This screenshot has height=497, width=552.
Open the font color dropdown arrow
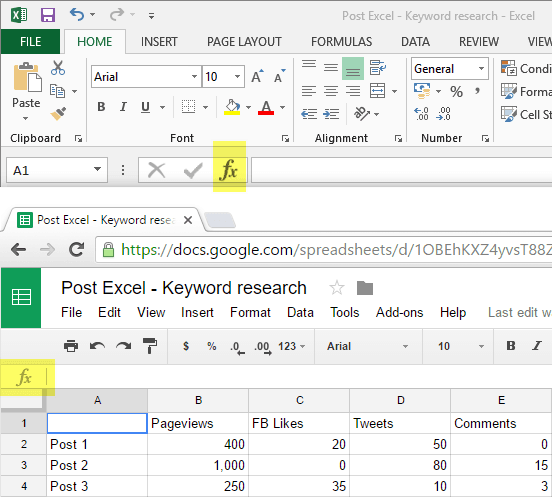282,107
